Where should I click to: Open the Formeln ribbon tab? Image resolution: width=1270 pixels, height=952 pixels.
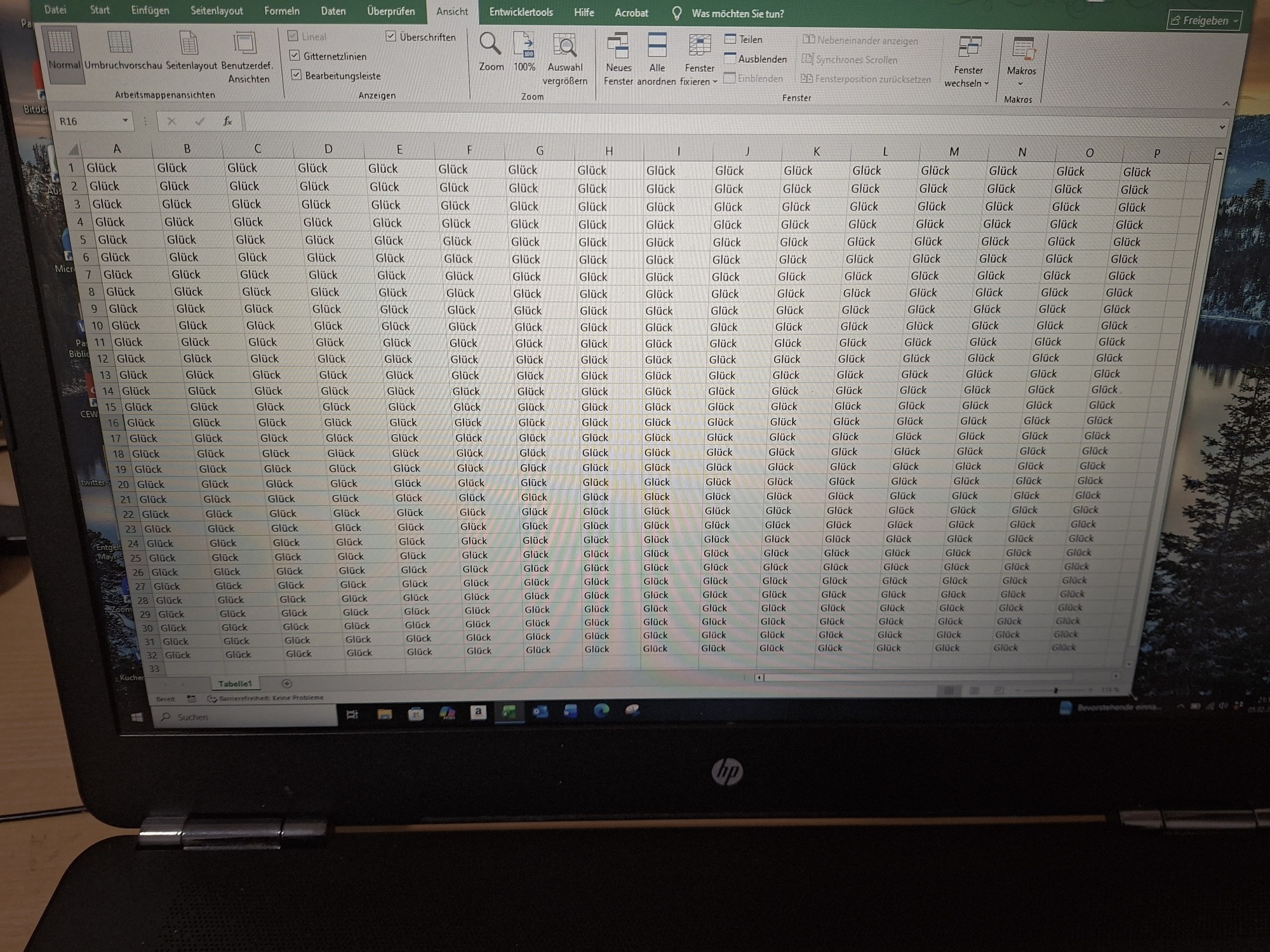click(x=281, y=11)
